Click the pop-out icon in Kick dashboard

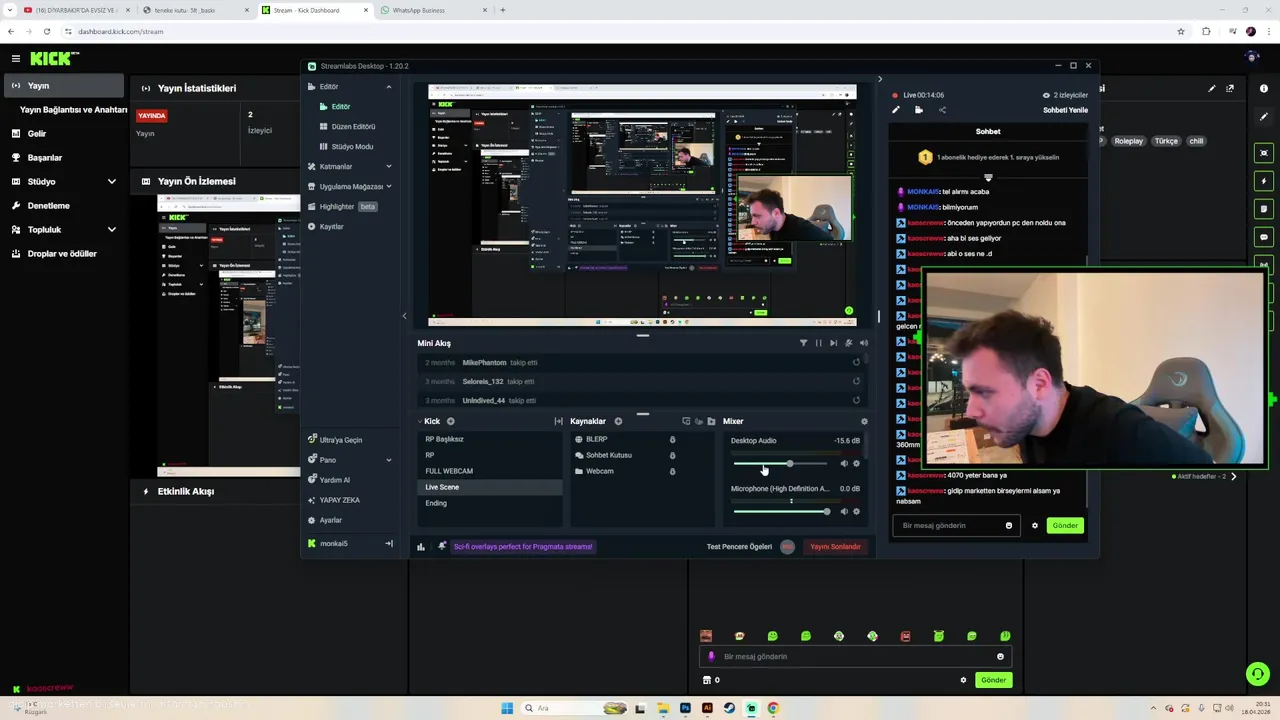click(x=1230, y=88)
